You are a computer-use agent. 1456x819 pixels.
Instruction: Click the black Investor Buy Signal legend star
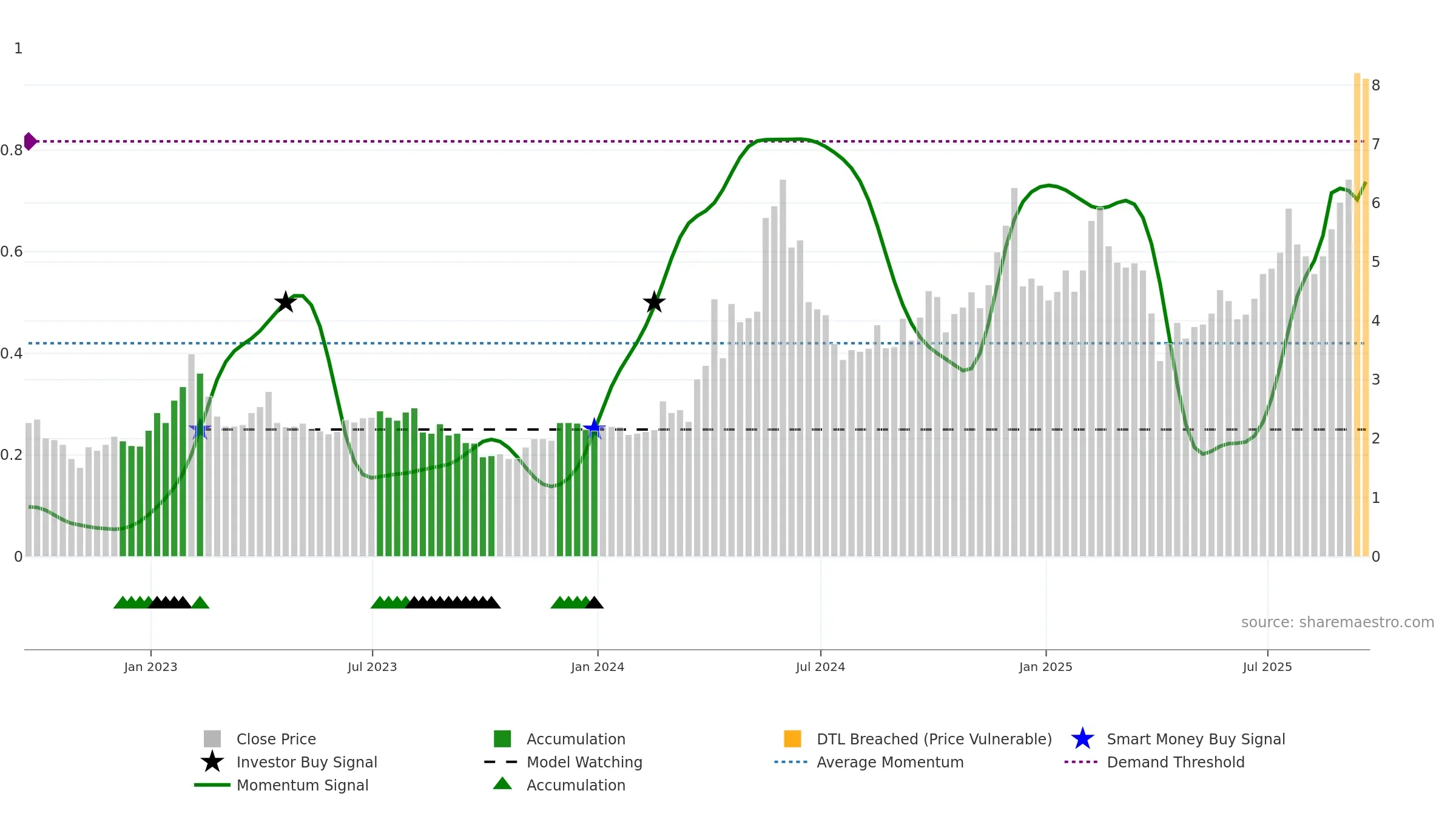pos(212,762)
